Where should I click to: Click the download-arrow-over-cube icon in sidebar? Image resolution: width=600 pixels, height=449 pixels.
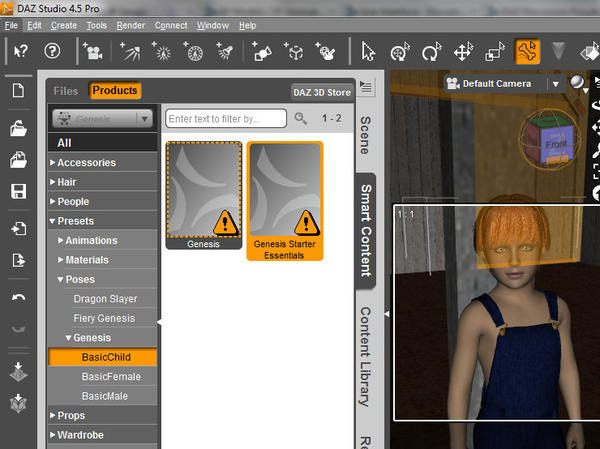point(18,403)
